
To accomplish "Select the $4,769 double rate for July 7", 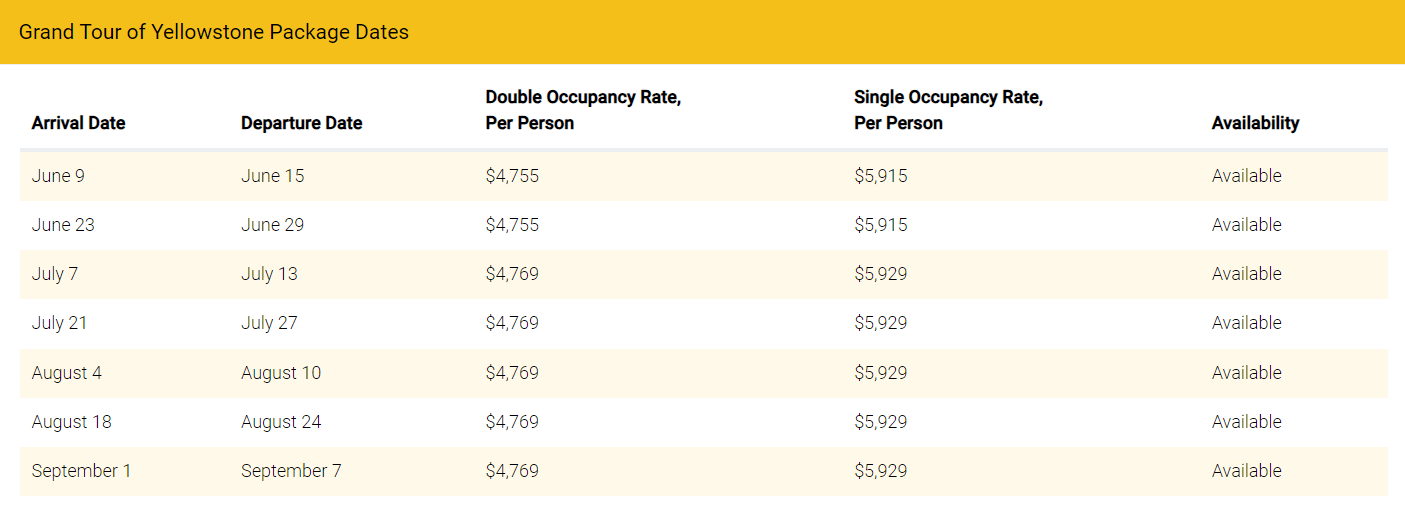I will pos(512,274).
